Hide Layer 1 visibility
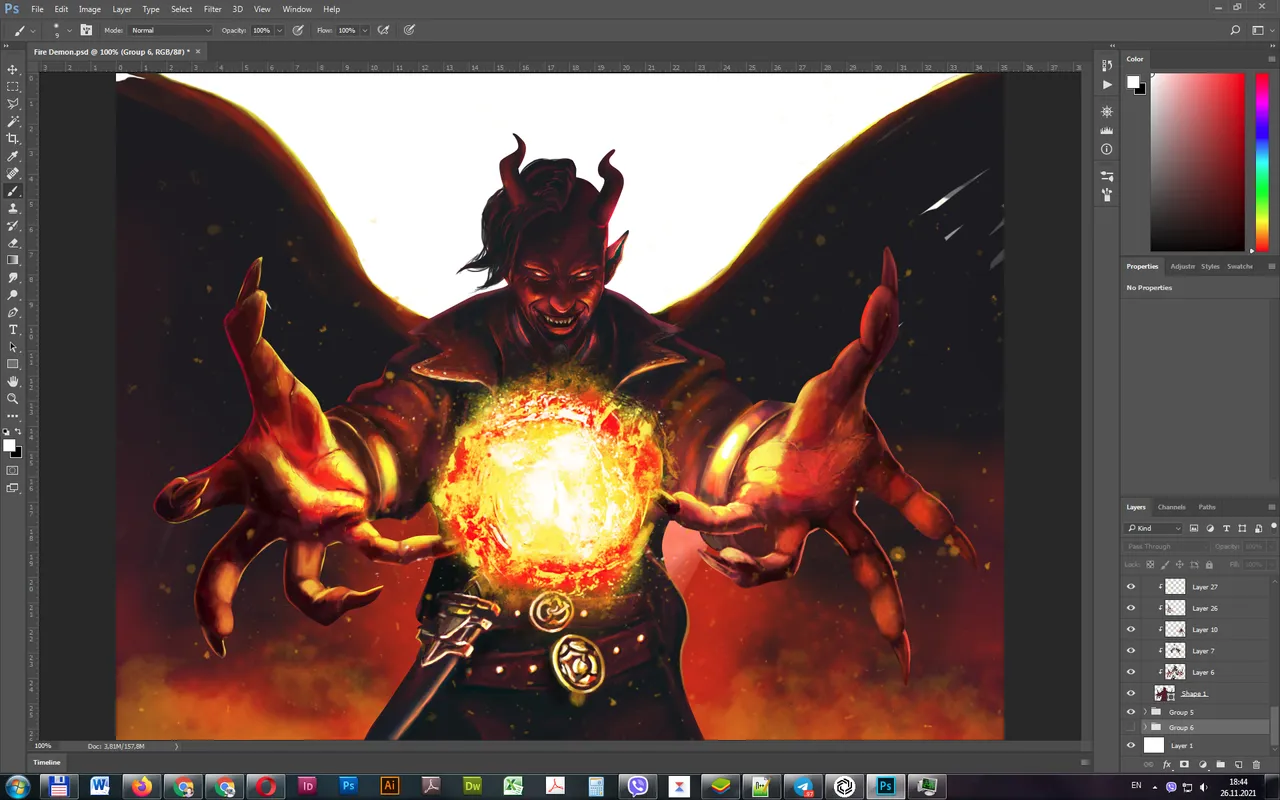This screenshot has width=1280, height=800. 1131,745
